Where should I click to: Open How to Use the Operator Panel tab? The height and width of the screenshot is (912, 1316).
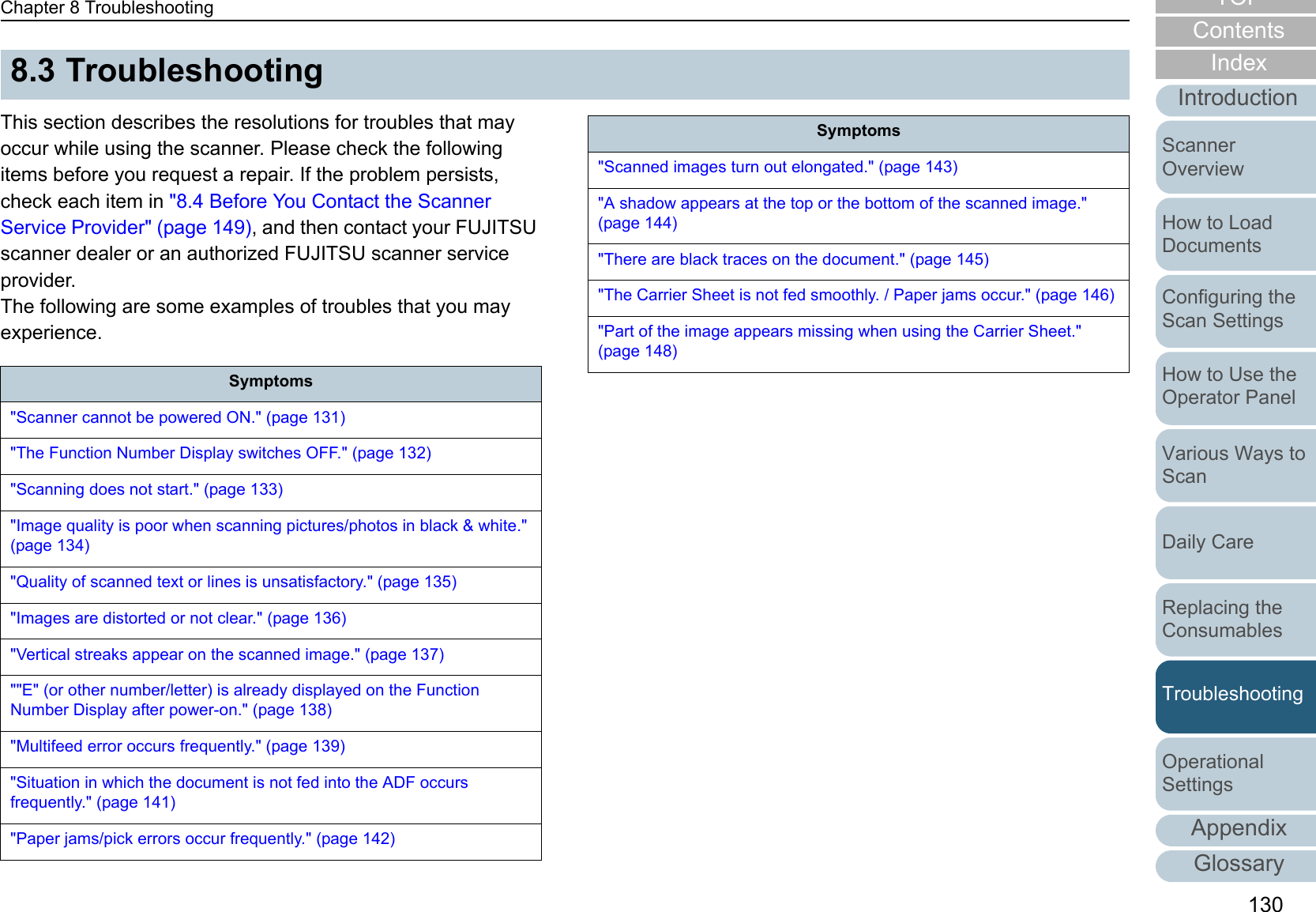click(x=1235, y=387)
